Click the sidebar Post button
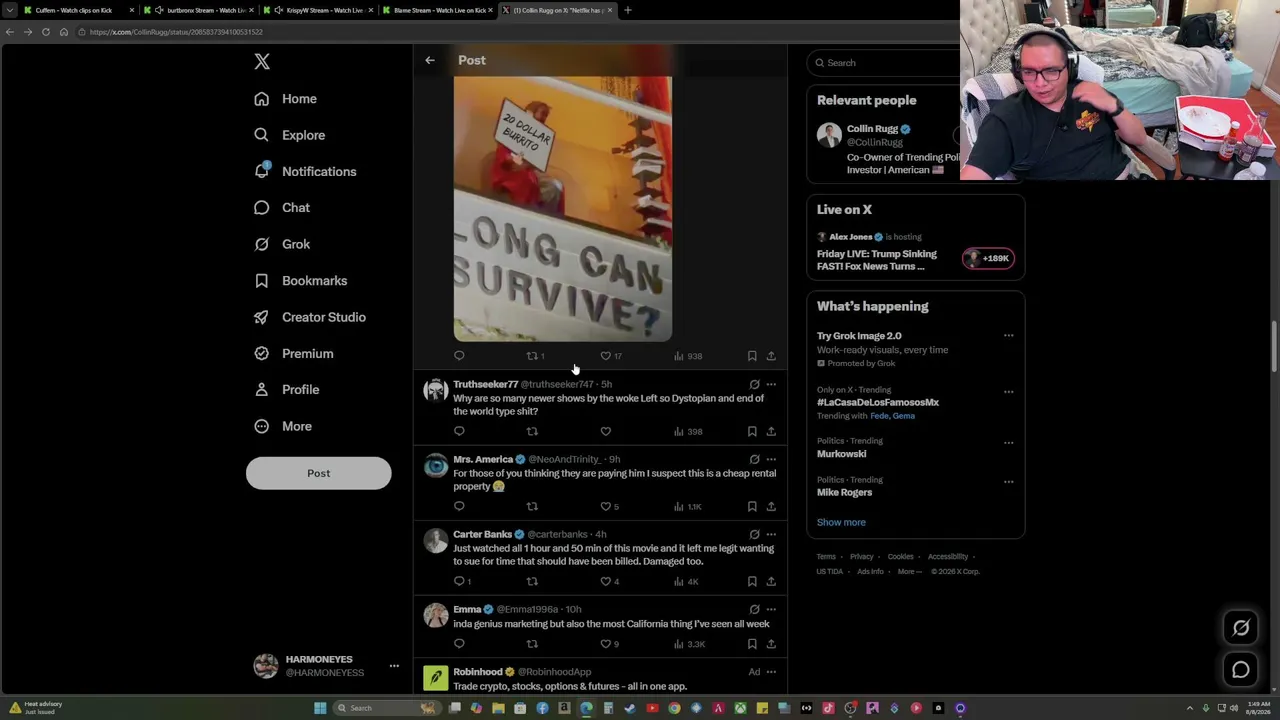Viewport: 1280px width, 720px height. pos(318,473)
